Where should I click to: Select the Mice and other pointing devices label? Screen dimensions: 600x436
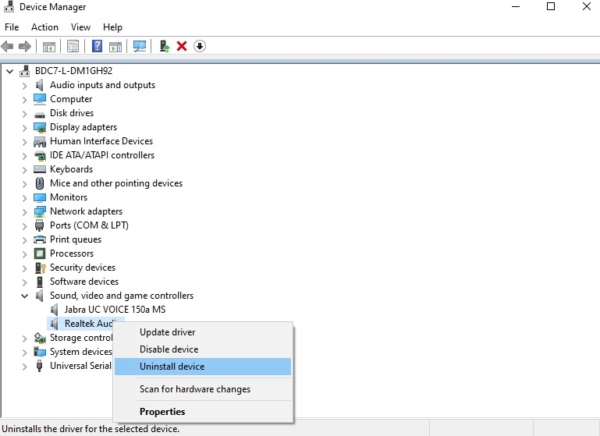click(x=116, y=183)
